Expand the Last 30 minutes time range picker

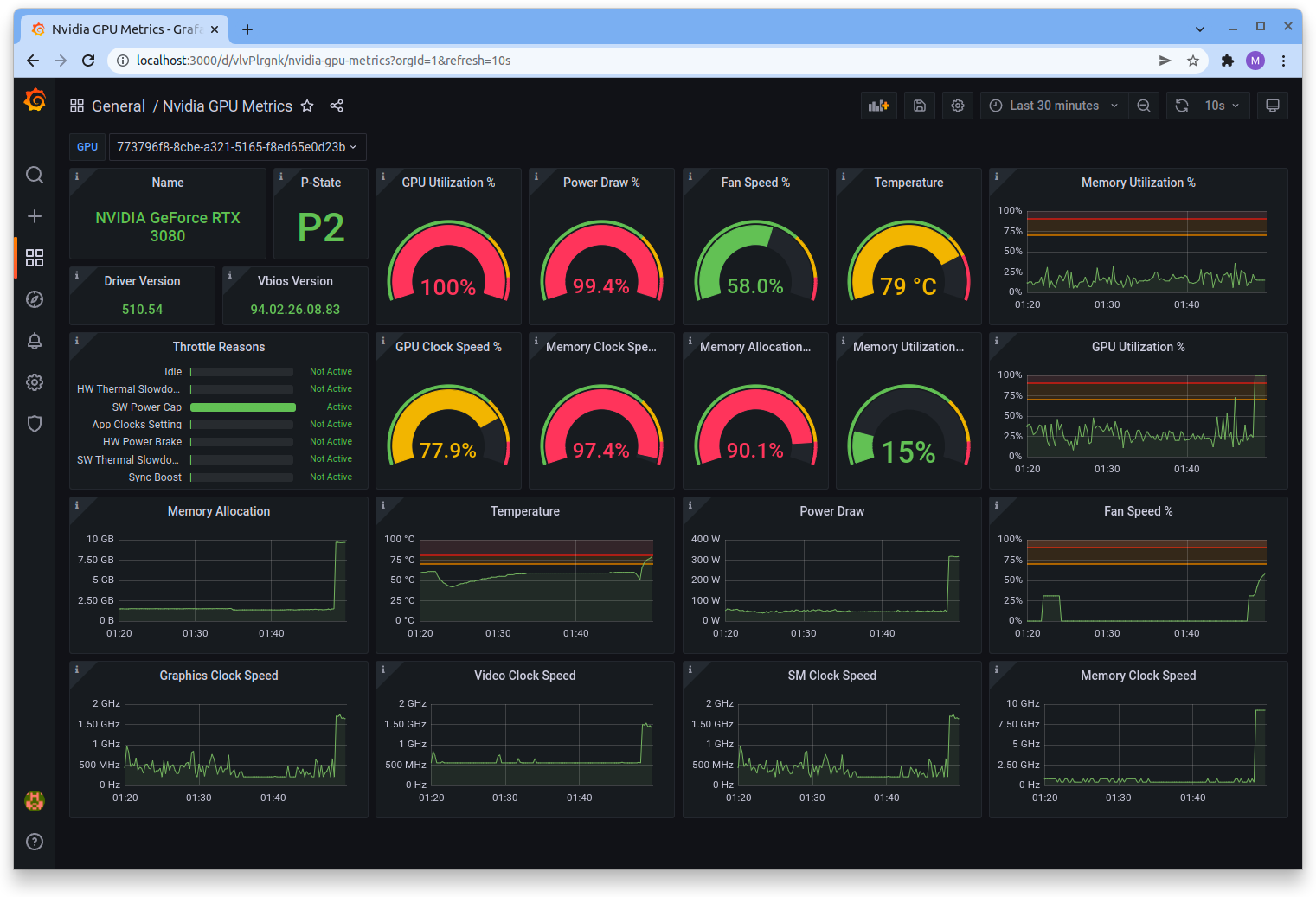1052,105
